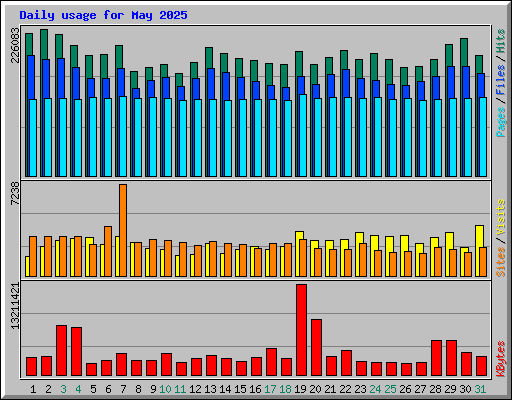Click green weekend day label 31
The image size is (512, 400).
tap(480, 389)
